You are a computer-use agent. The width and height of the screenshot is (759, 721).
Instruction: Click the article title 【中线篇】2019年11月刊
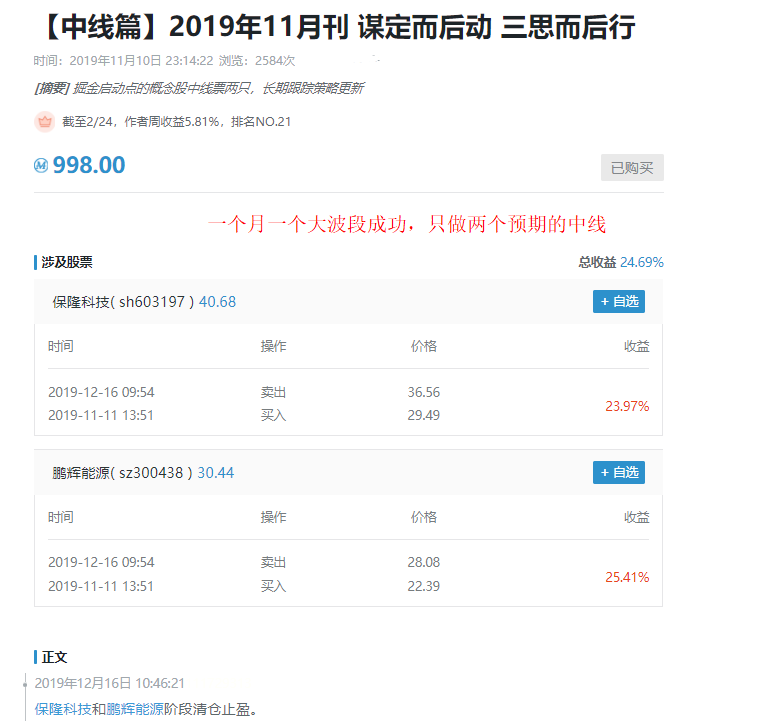click(339, 27)
